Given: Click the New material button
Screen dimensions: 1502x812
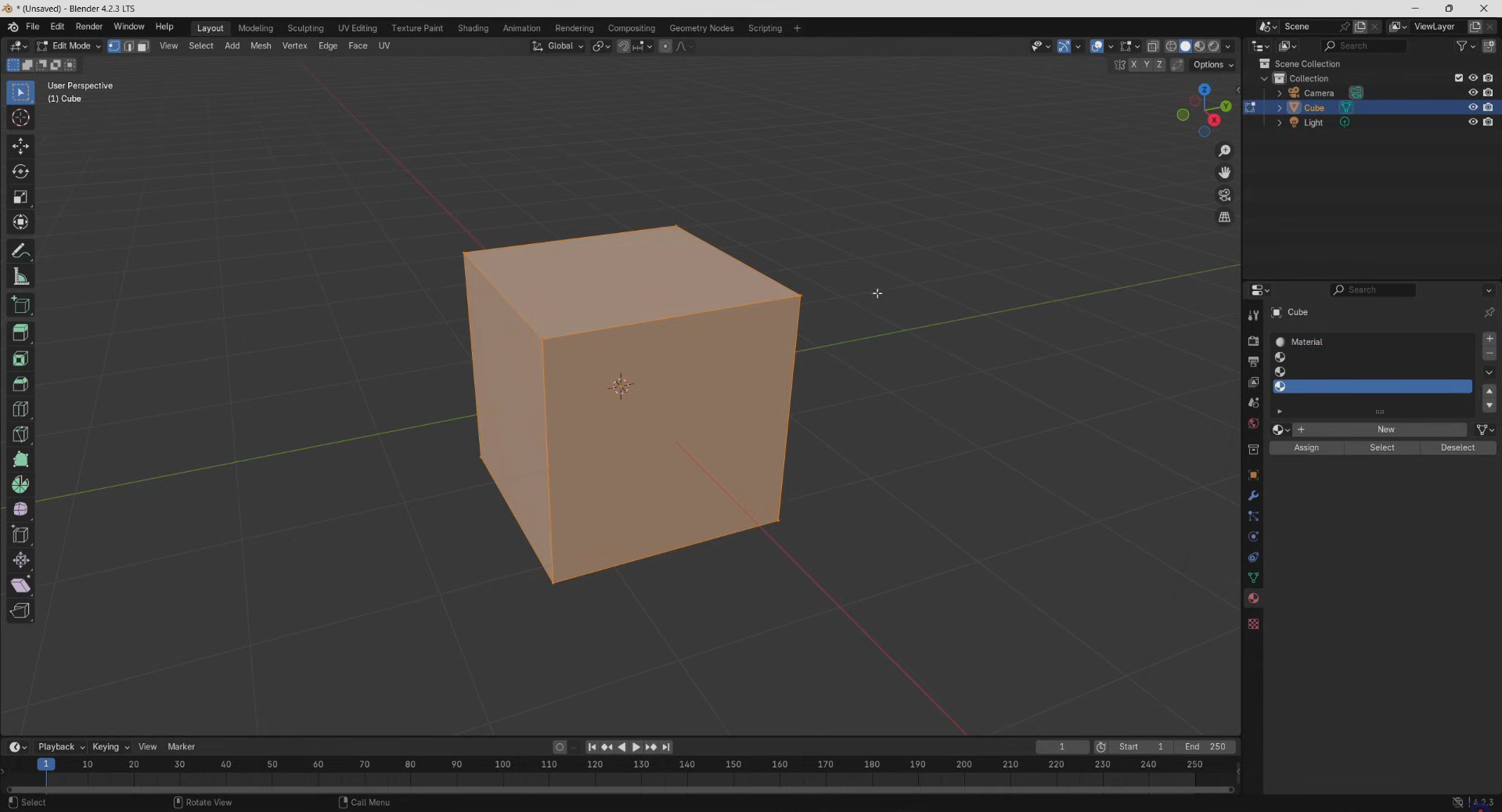Looking at the screenshot, I should [x=1380, y=429].
